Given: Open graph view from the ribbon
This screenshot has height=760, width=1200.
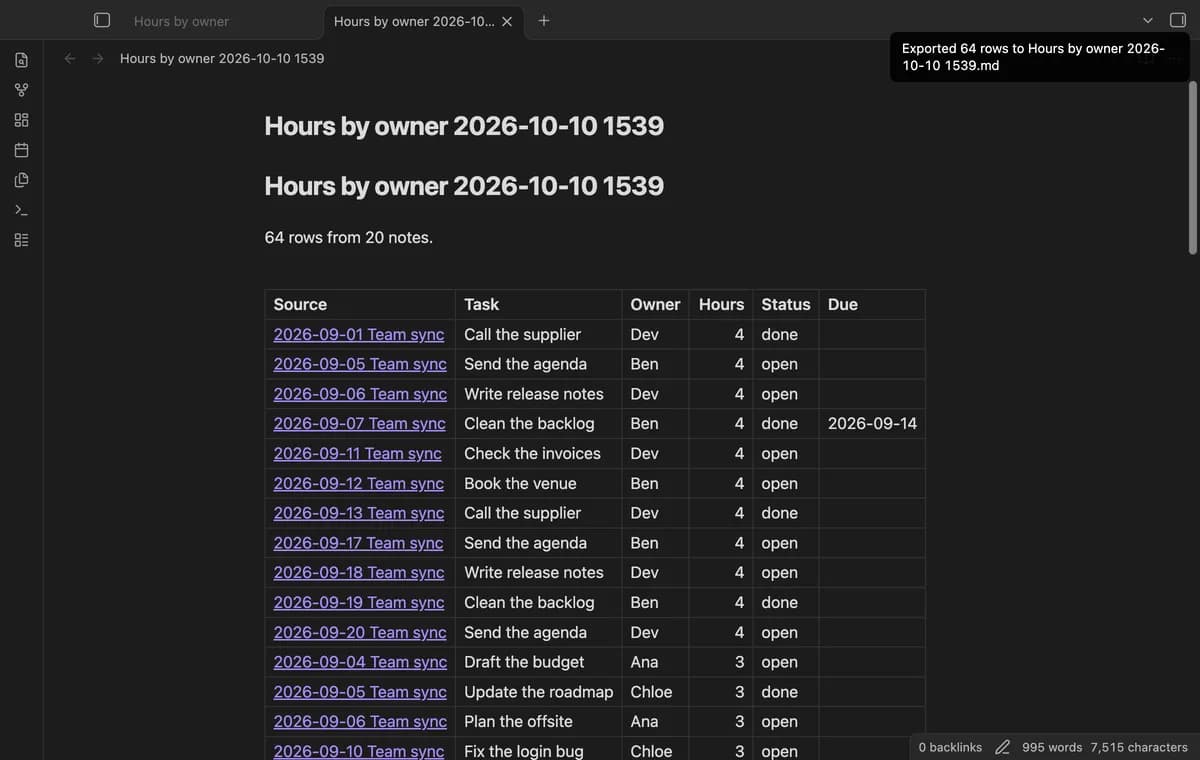Looking at the screenshot, I should click(21, 91).
